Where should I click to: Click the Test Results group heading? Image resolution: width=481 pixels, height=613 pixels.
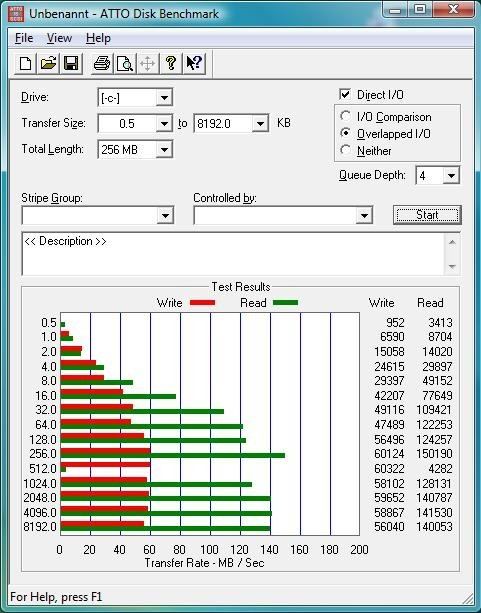click(x=241, y=287)
